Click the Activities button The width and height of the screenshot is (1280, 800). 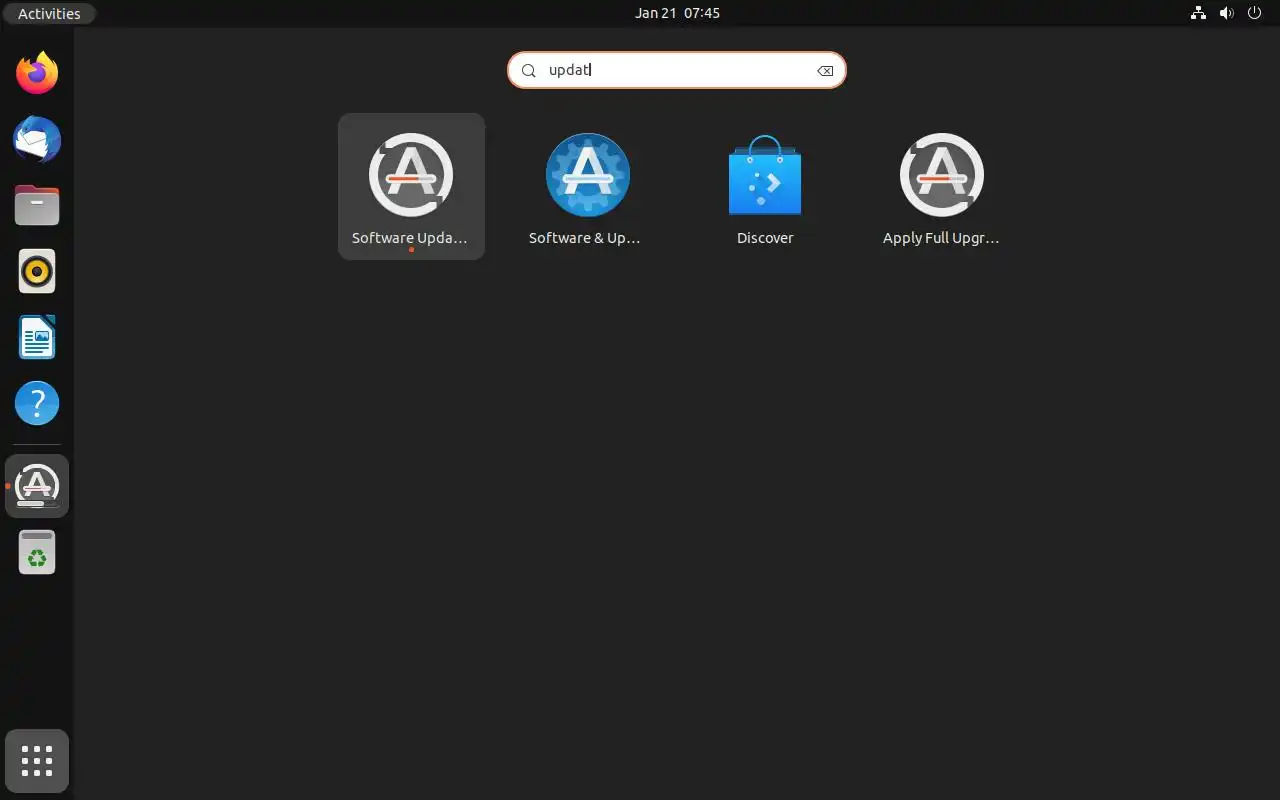tap(49, 14)
